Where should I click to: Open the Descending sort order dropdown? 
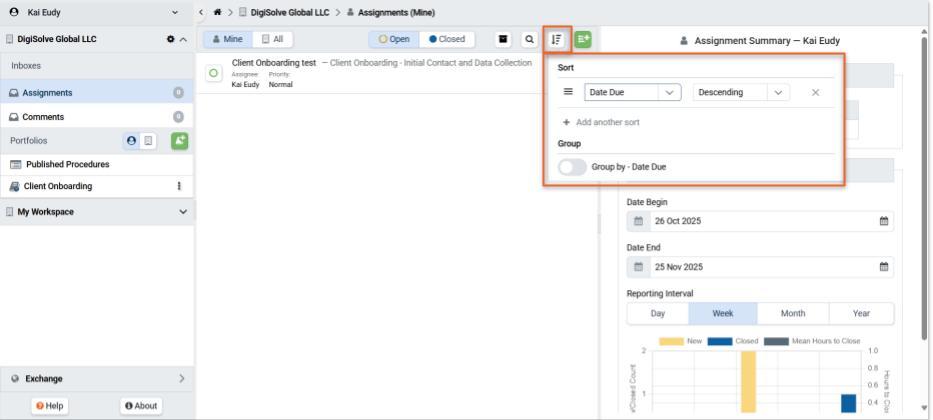[x=742, y=92]
